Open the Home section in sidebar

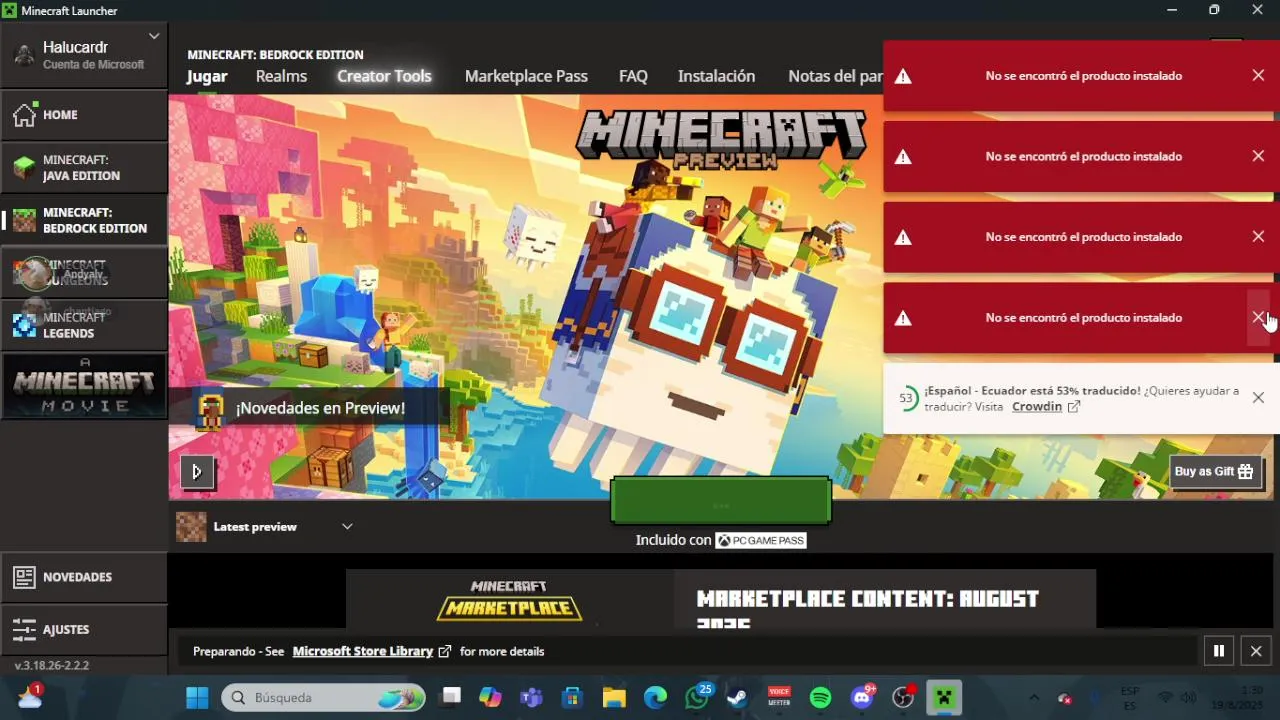point(84,115)
